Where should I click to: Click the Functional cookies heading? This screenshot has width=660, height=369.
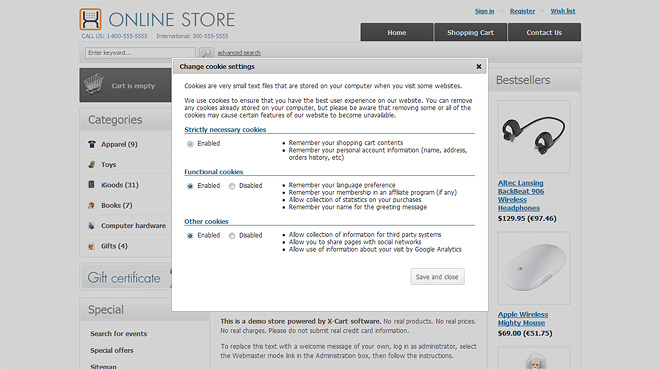(x=214, y=172)
